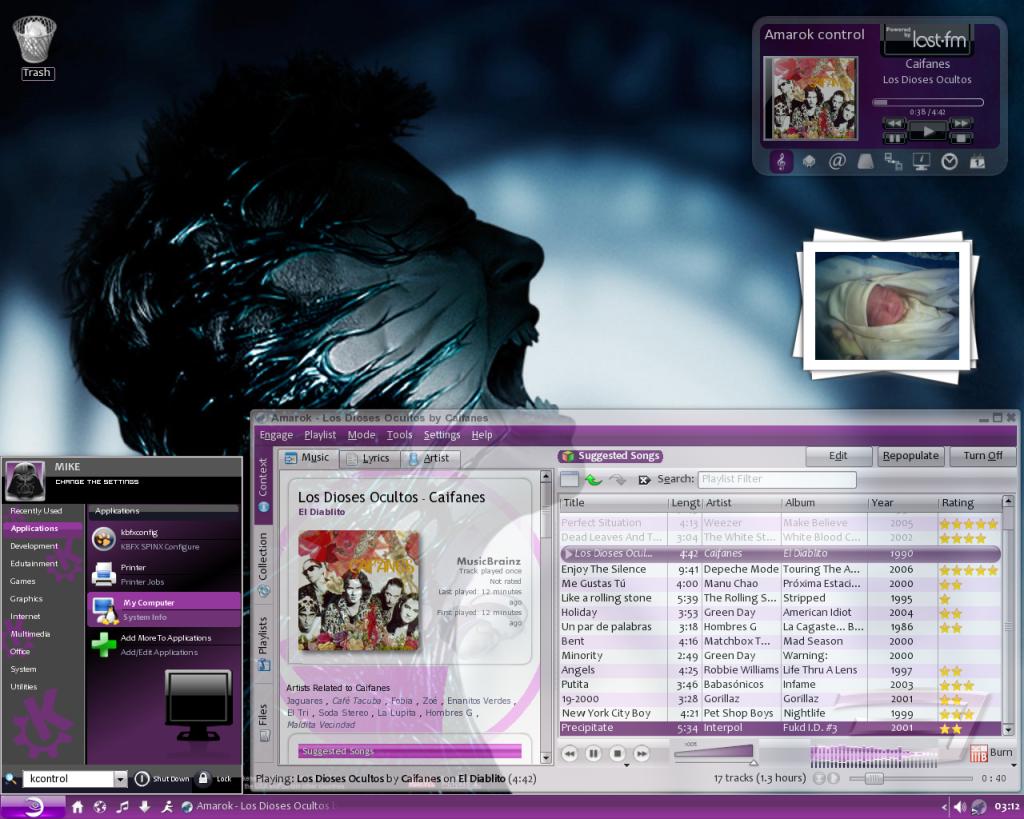
Task: Clear the playlist search filter icon
Action: [644, 480]
